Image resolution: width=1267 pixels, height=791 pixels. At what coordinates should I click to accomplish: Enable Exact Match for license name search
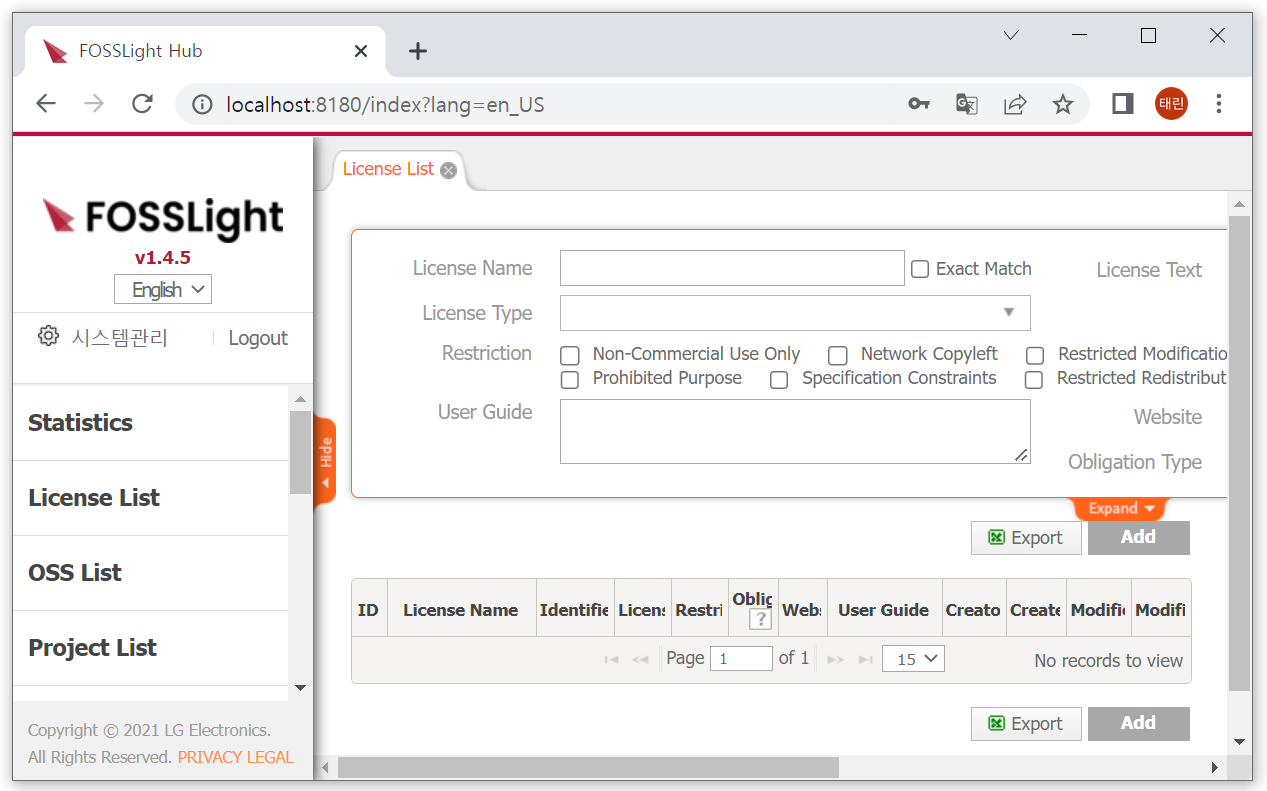(919, 268)
